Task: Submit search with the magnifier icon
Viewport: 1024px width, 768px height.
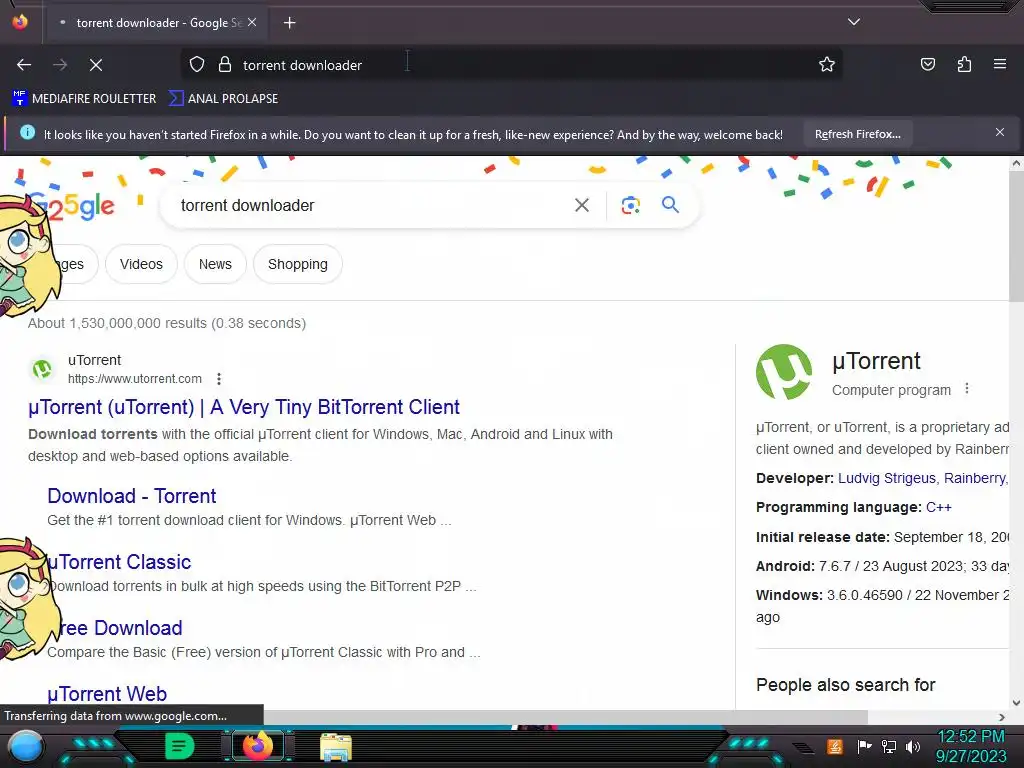Action: coord(670,205)
